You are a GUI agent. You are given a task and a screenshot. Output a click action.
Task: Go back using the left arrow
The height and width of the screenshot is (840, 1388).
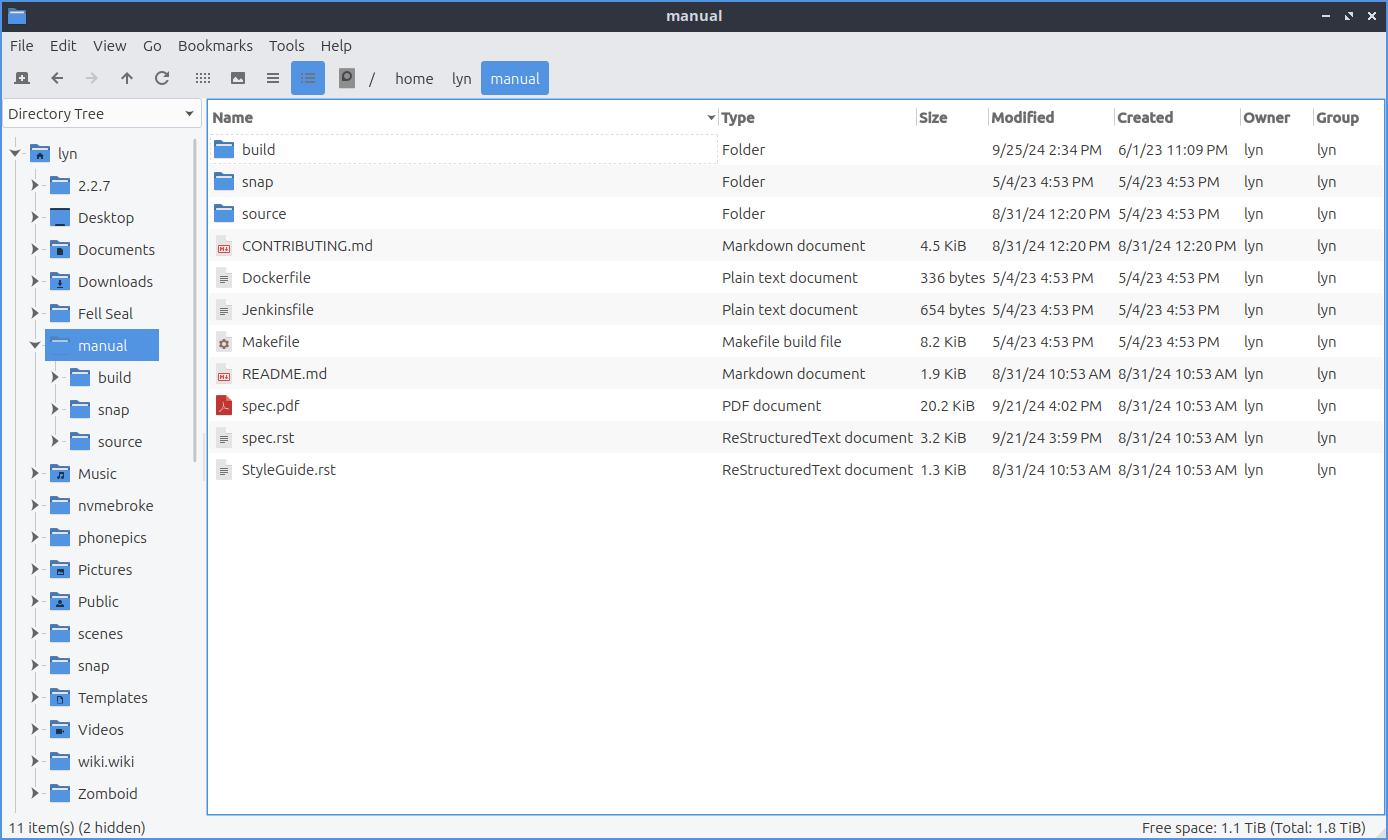pyautogui.click(x=57, y=78)
